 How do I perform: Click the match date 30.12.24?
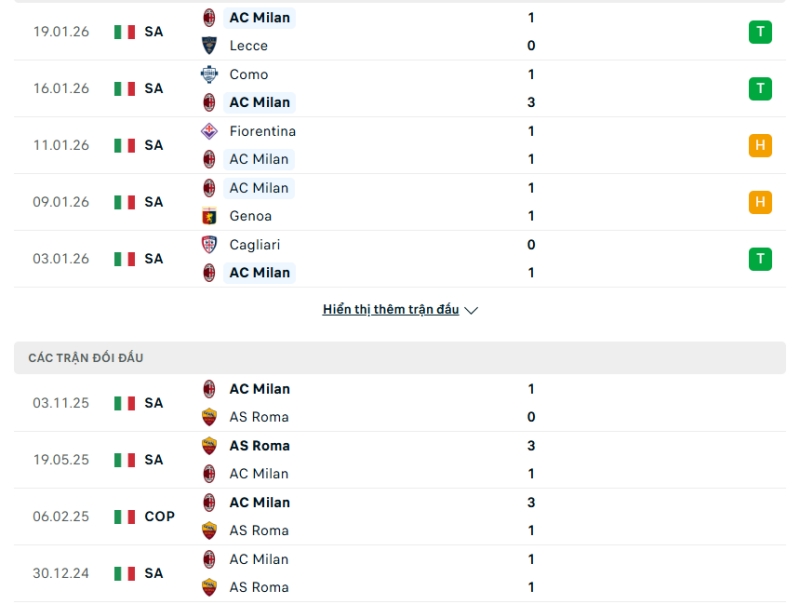coord(58,574)
